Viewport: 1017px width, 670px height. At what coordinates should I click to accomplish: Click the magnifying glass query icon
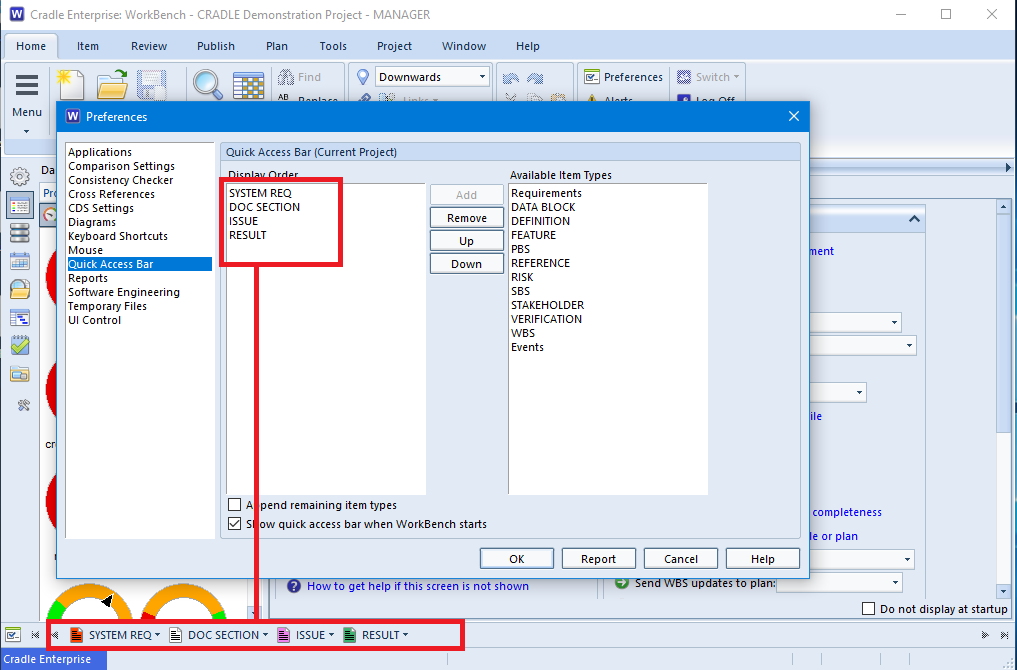(x=208, y=84)
